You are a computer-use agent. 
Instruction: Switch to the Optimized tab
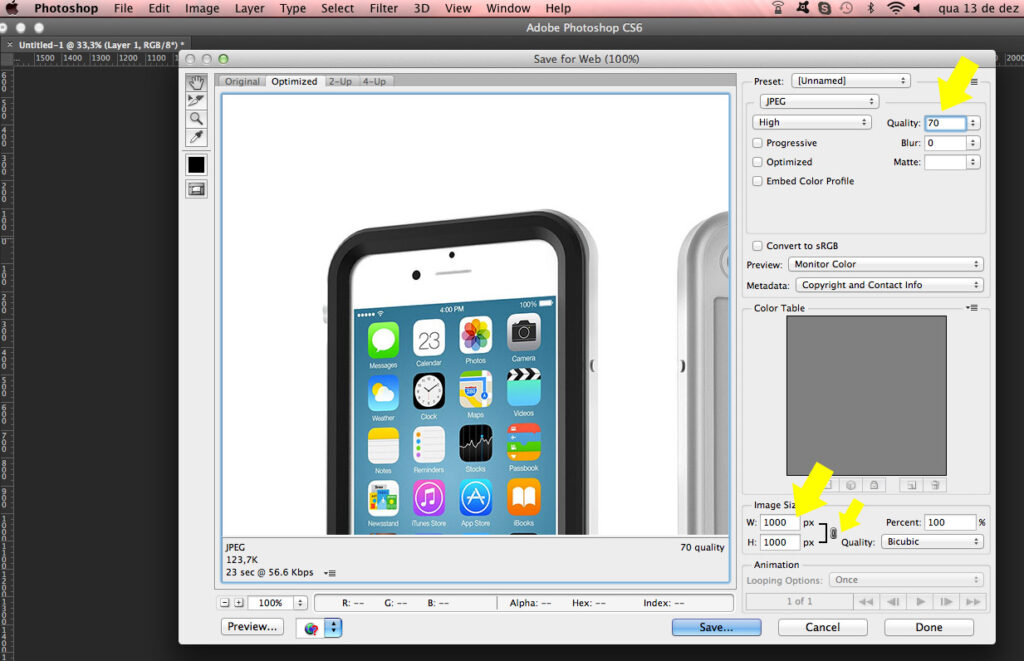(294, 82)
